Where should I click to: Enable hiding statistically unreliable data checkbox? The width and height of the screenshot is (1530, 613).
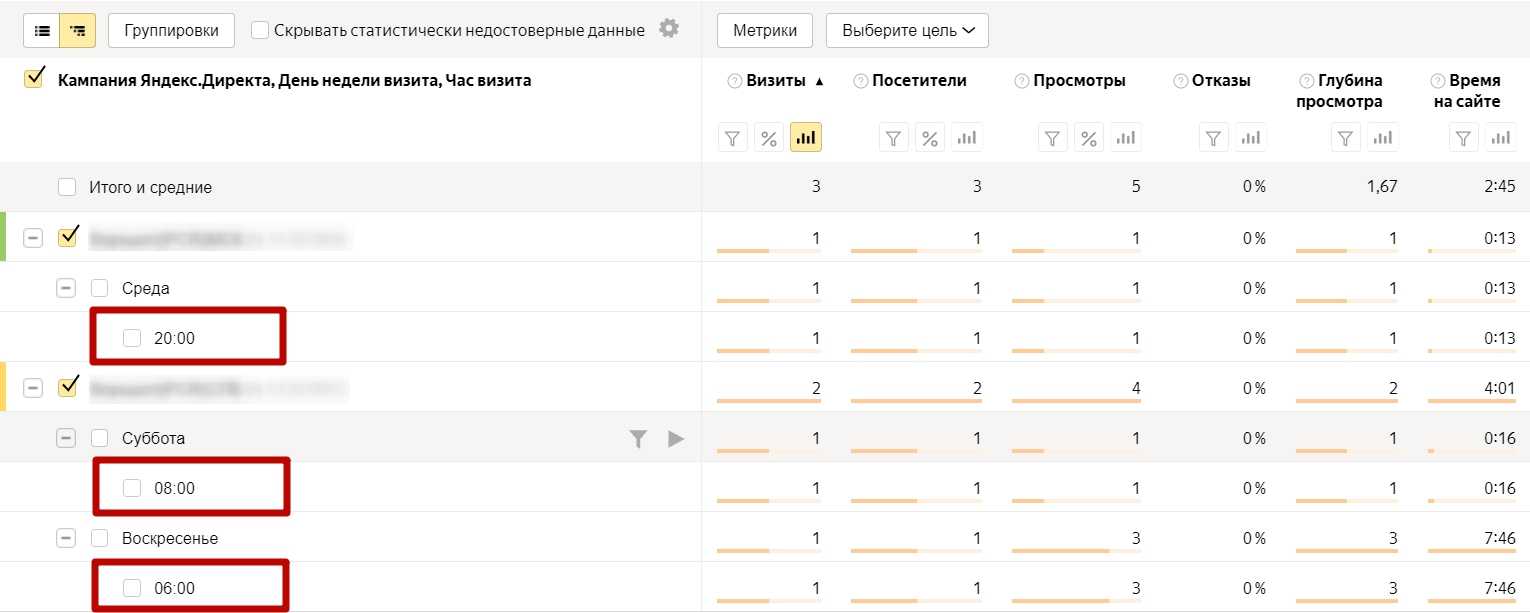click(x=260, y=30)
